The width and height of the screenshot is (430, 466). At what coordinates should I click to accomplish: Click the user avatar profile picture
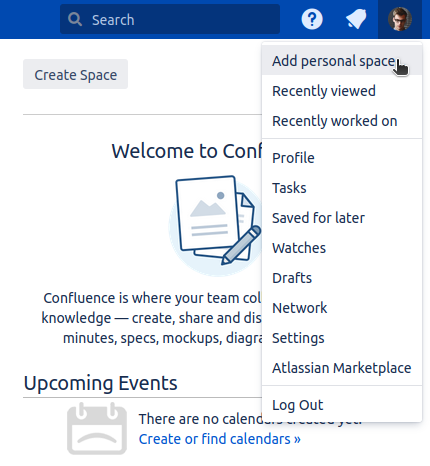[x=400, y=19]
